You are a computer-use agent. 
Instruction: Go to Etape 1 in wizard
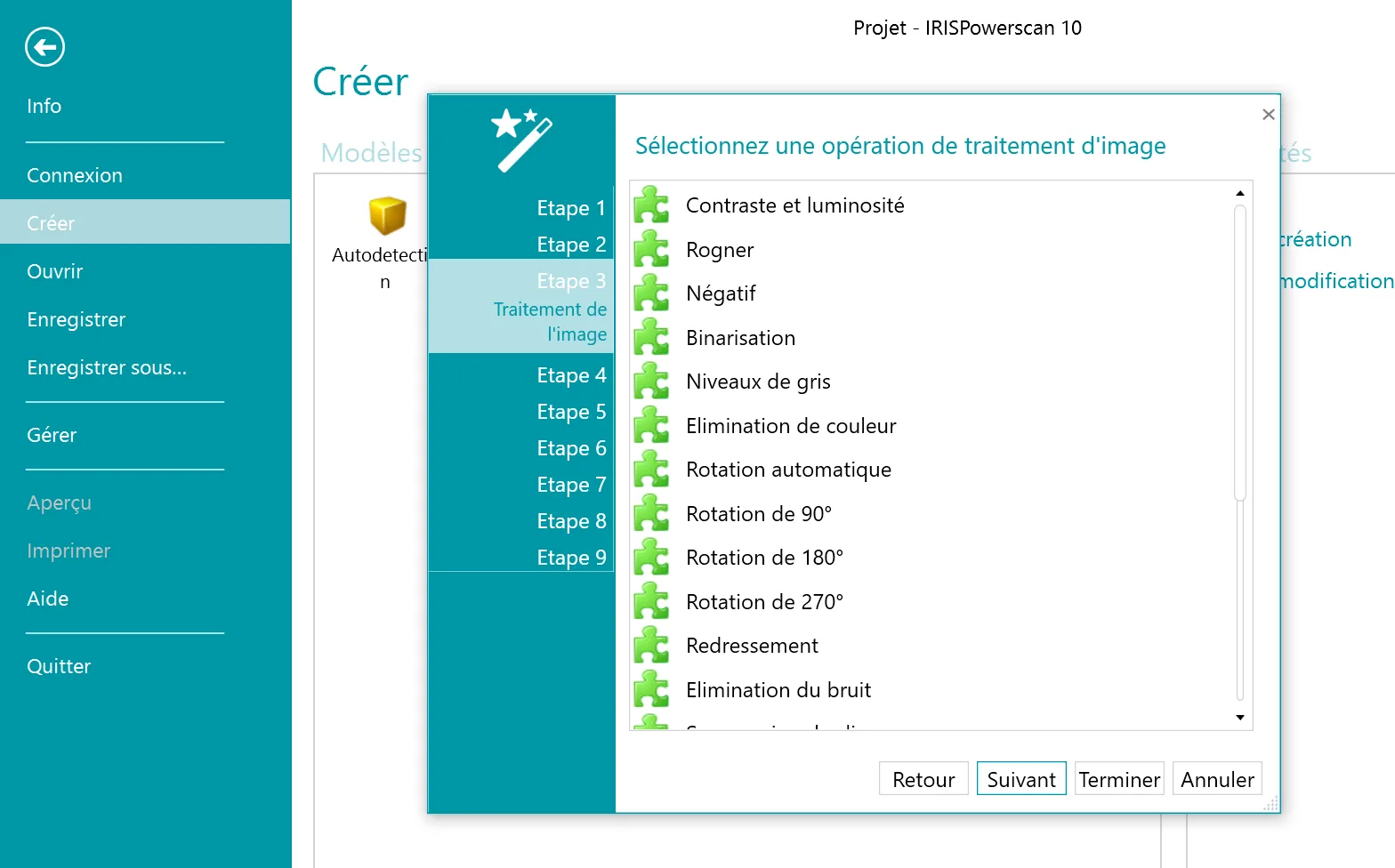coord(571,208)
